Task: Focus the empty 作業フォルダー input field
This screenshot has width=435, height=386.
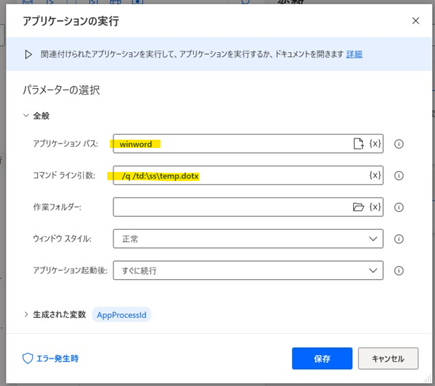Action: [x=233, y=207]
